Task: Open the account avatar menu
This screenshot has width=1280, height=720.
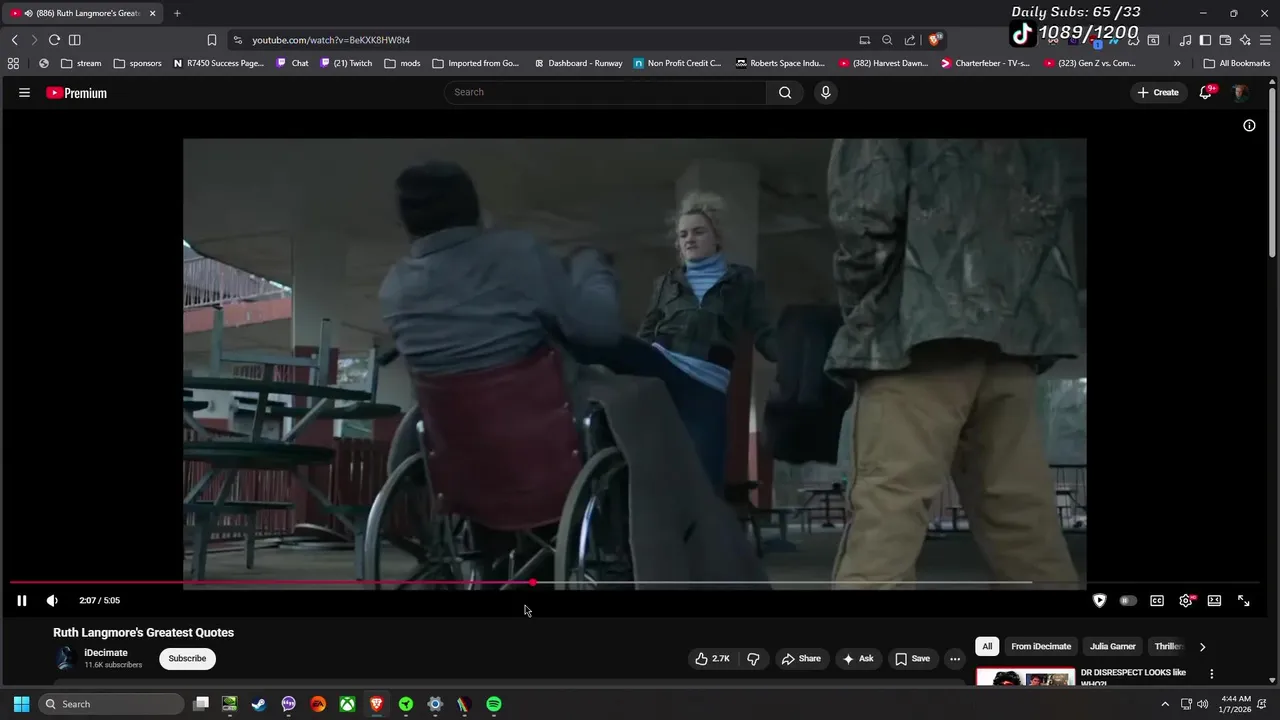Action: tap(1240, 92)
